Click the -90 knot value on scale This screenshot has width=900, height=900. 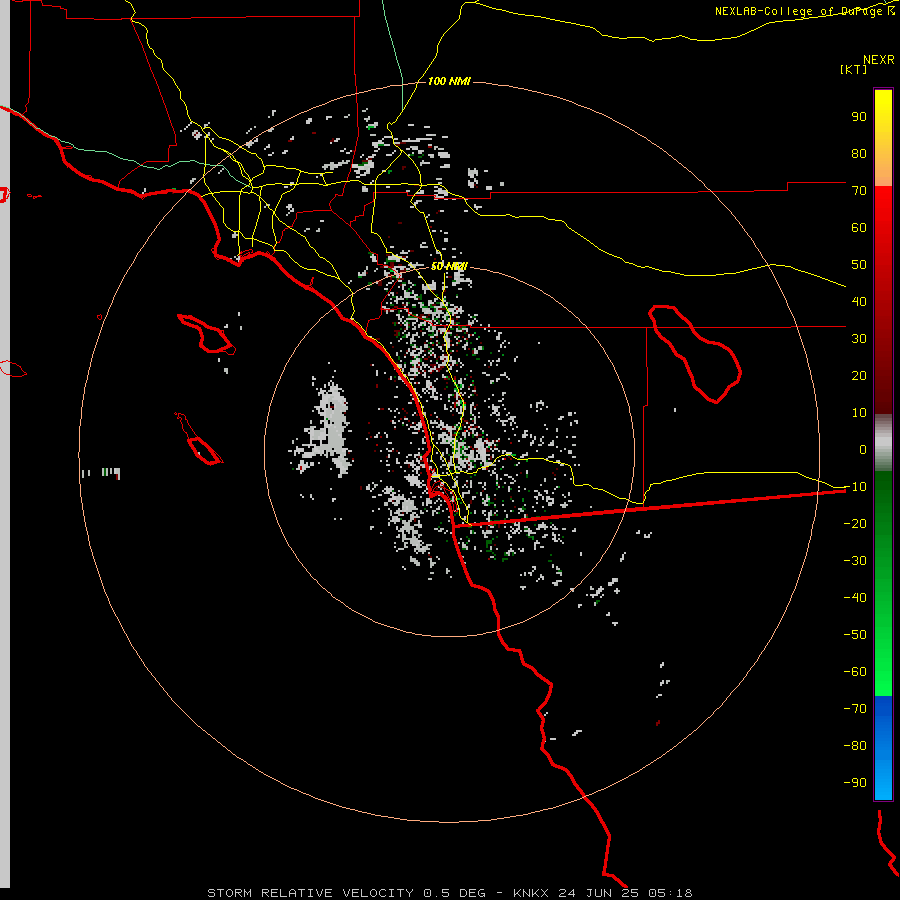click(855, 782)
